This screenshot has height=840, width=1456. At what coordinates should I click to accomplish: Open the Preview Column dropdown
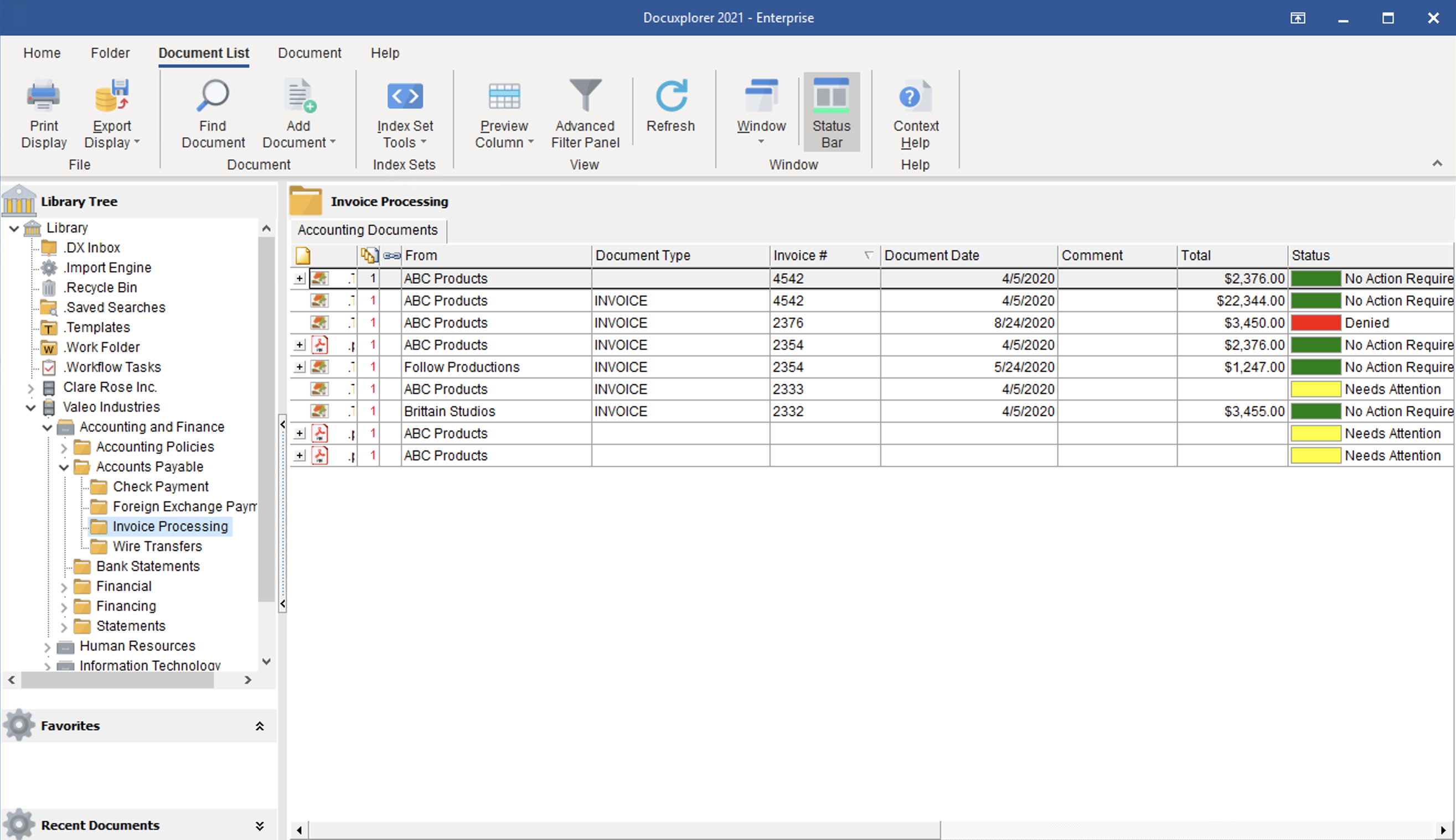504,134
